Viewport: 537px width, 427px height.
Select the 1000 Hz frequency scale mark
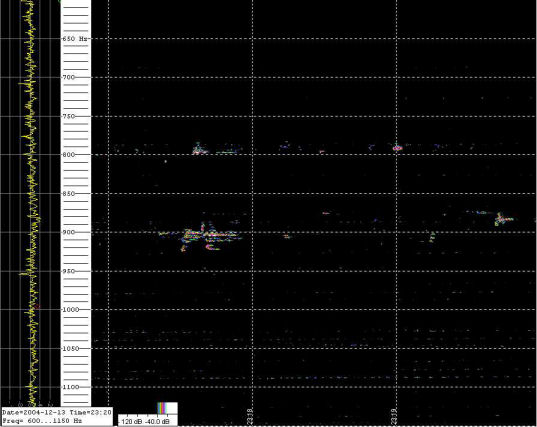pyautogui.click(x=70, y=310)
